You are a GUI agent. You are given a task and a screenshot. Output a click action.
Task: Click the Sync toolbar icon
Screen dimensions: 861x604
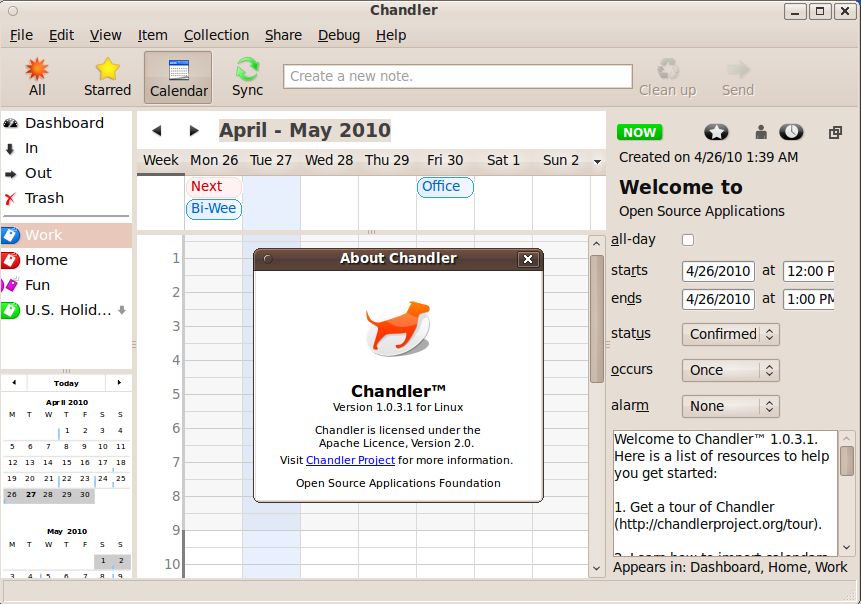(x=247, y=77)
